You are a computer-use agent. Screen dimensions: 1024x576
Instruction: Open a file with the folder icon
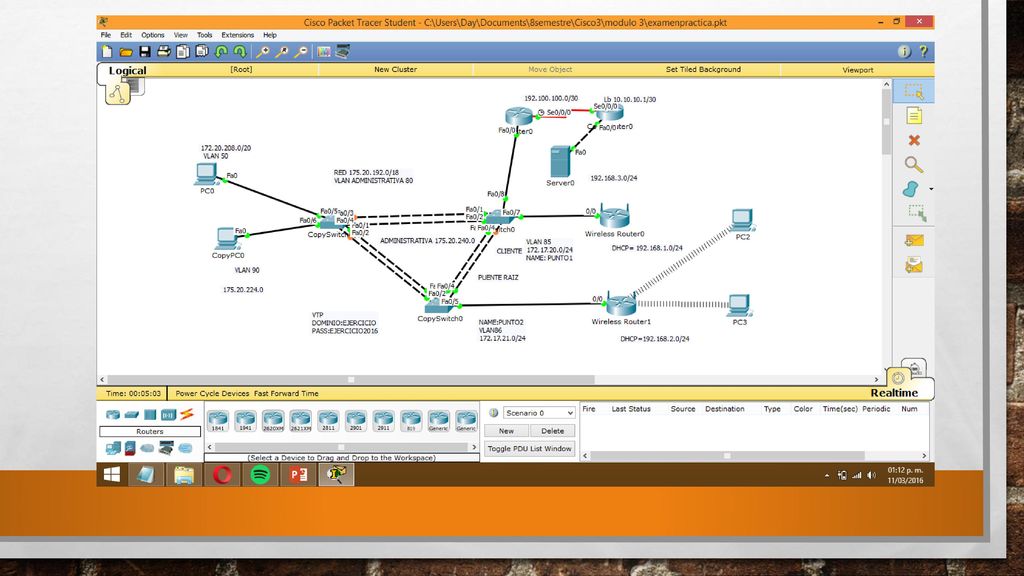126,52
